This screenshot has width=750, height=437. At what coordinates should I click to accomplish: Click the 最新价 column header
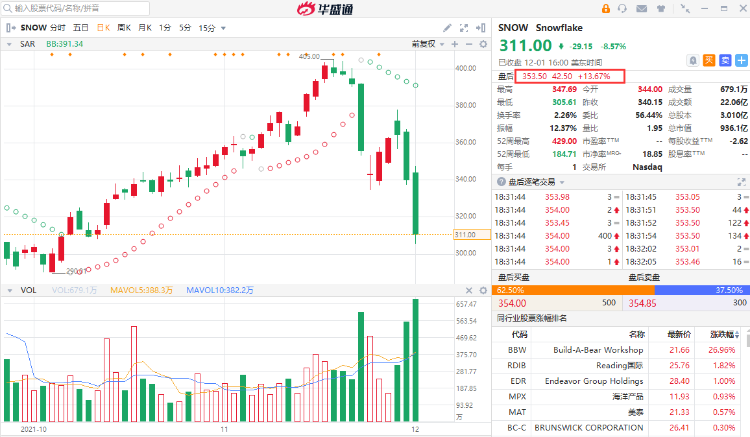pos(678,334)
